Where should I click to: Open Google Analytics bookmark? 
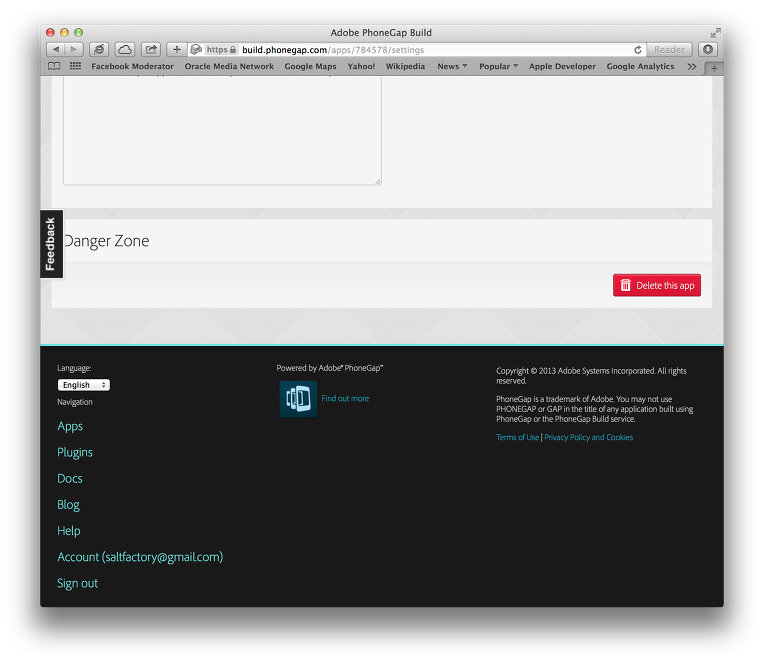(640, 66)
